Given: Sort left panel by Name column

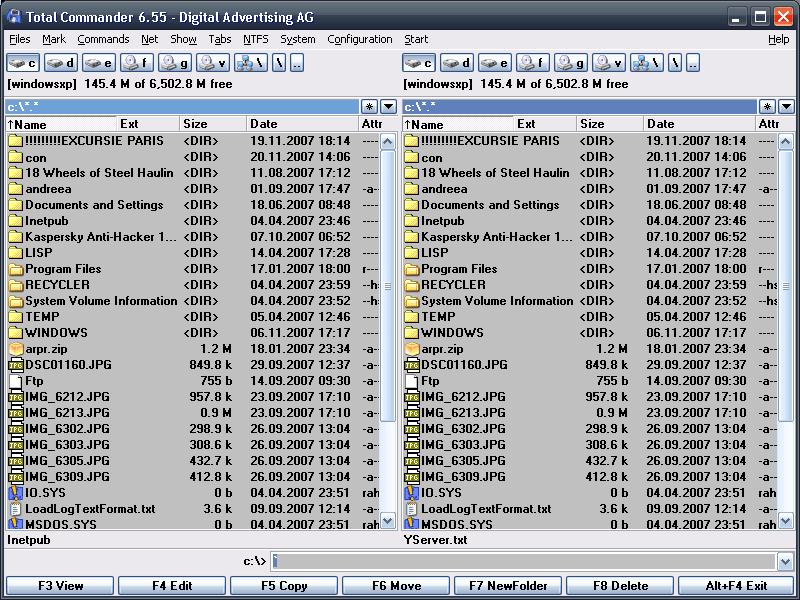Looking at the screenshot, I should click(x=58, y=124).
